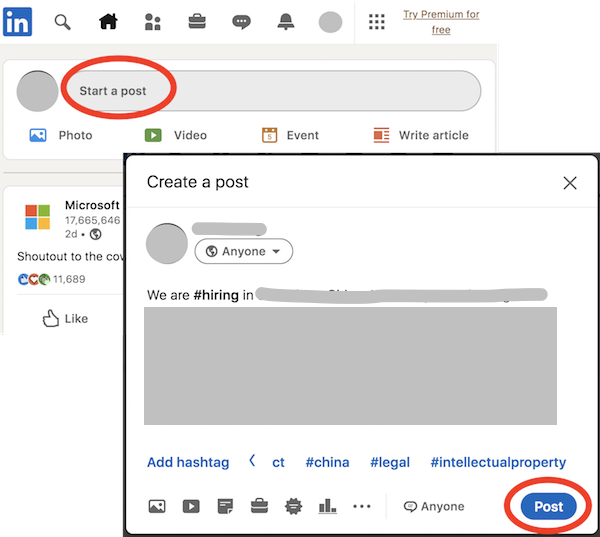Open Microsoft company name in feed post
Image resolution: width=600 pixels, height=537 pixels.
tap(92, 205)
